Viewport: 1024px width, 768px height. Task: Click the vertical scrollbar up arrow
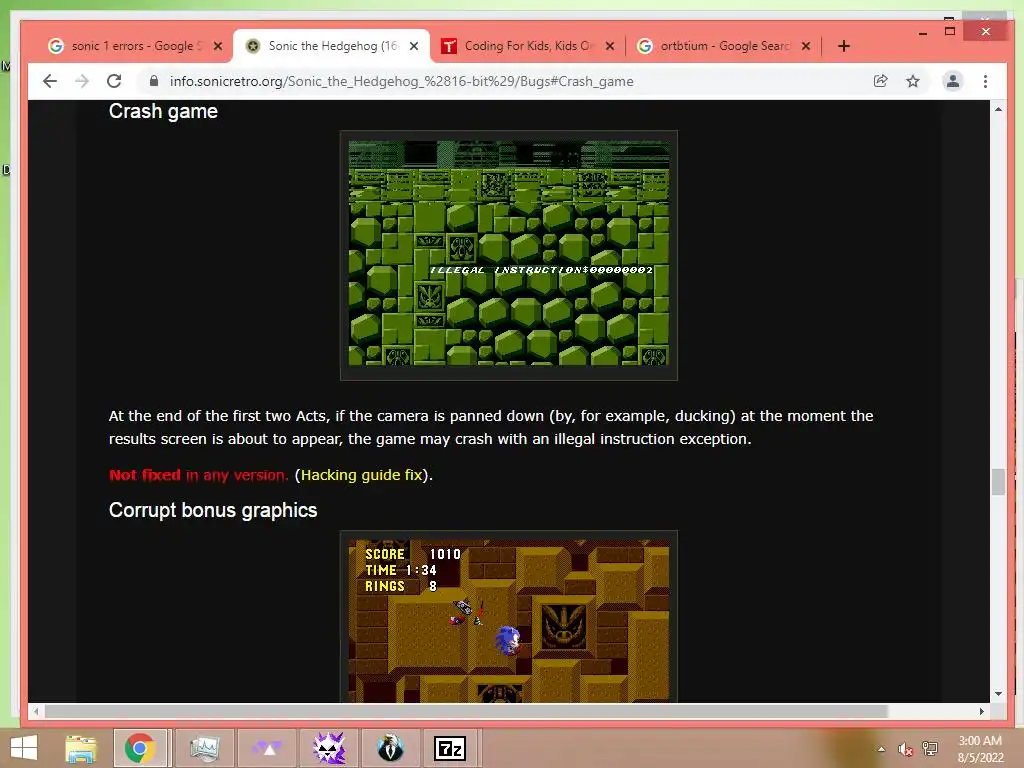[998, 109]
